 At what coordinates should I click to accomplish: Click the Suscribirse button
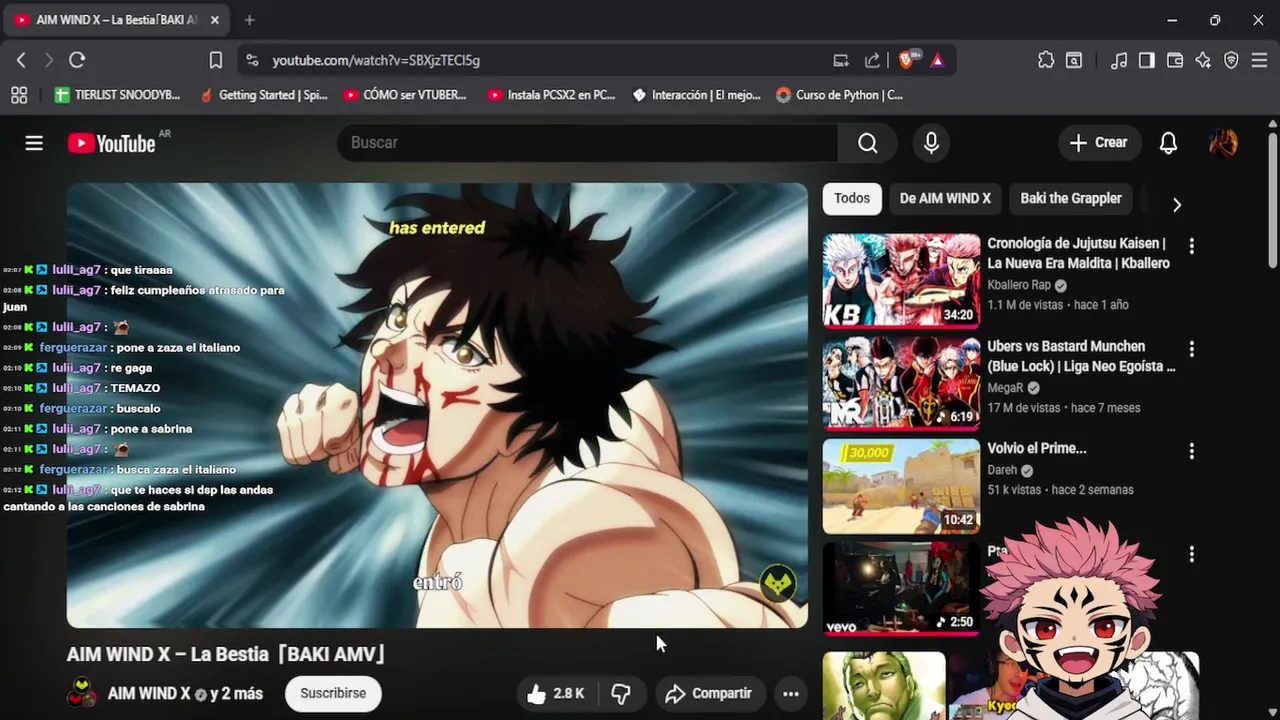tap(333, 693)
